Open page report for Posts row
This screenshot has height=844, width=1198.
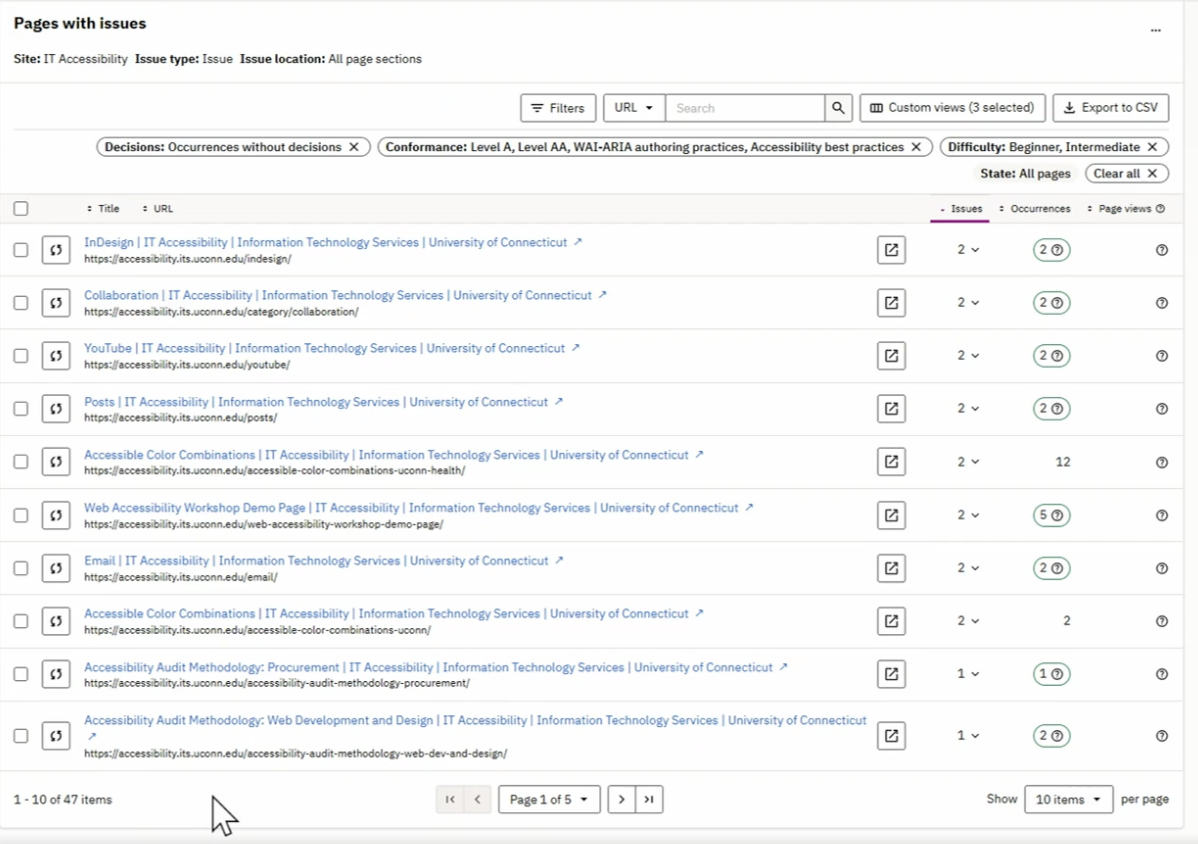coord(891,409)
